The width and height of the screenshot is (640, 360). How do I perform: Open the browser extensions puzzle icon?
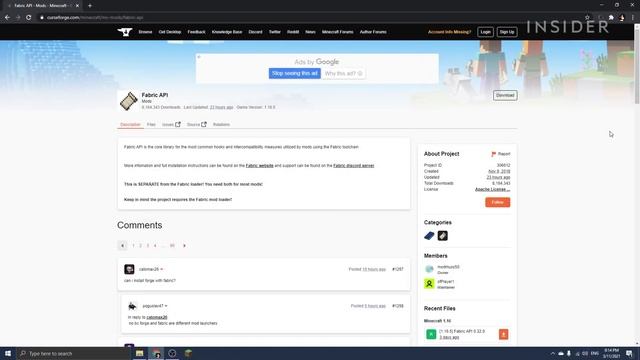611,18
